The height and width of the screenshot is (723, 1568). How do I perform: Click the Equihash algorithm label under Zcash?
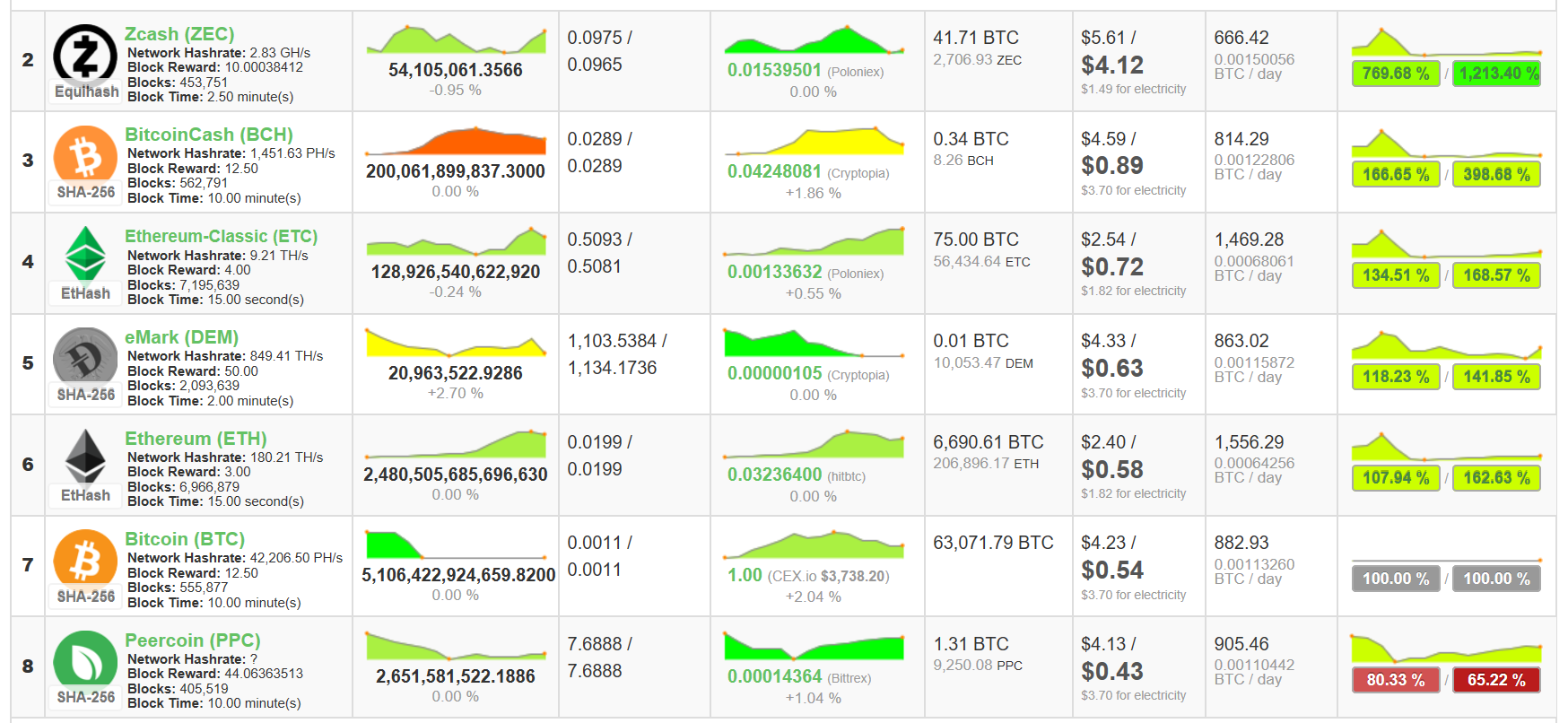86,91
